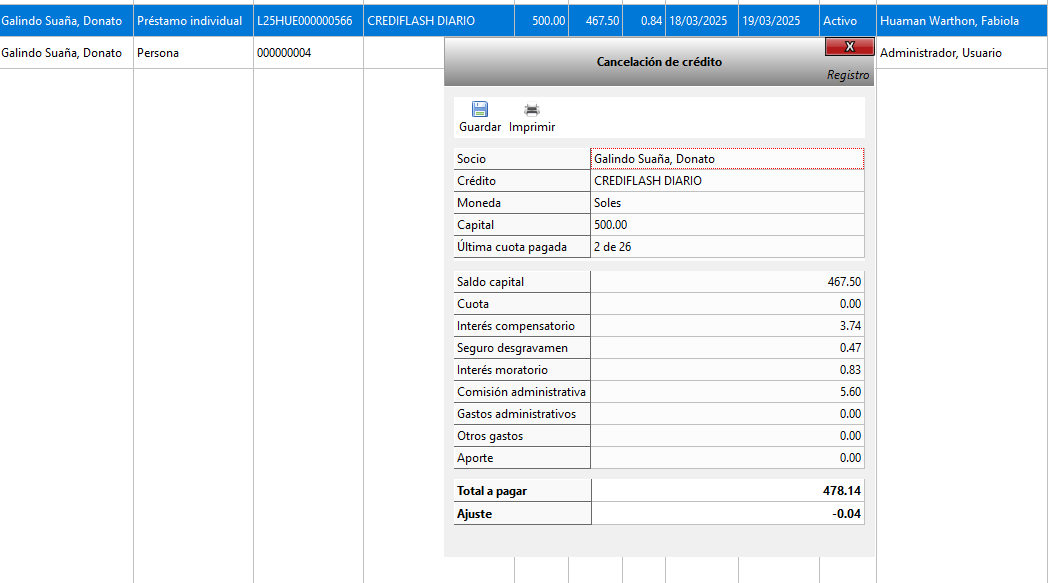
Task: Click the Administrador, Usuario cell
Action: pyautogui.click(x=960, y=53)
